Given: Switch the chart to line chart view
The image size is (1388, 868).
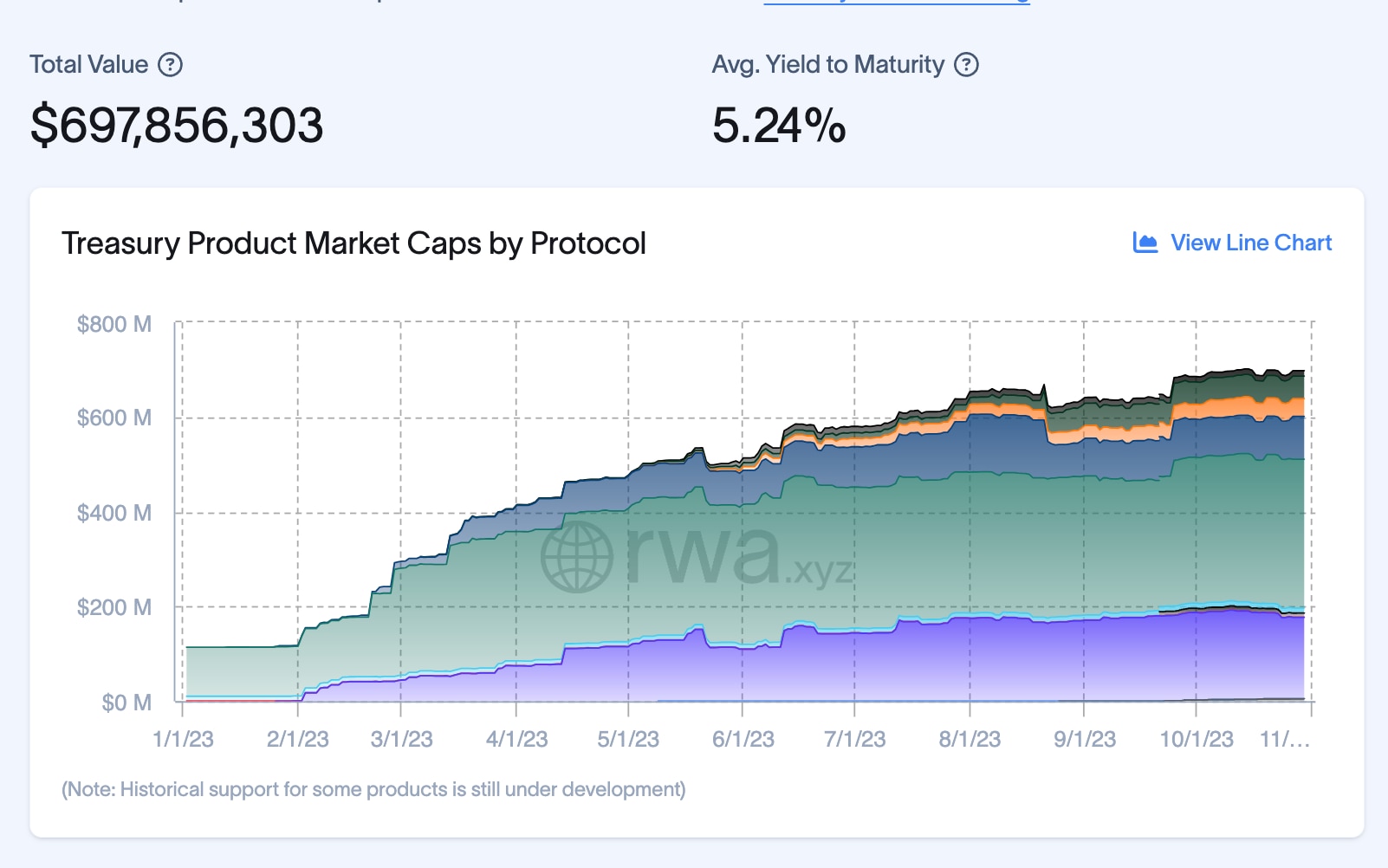Looking at the screenshot, I should click(1250, 243).
